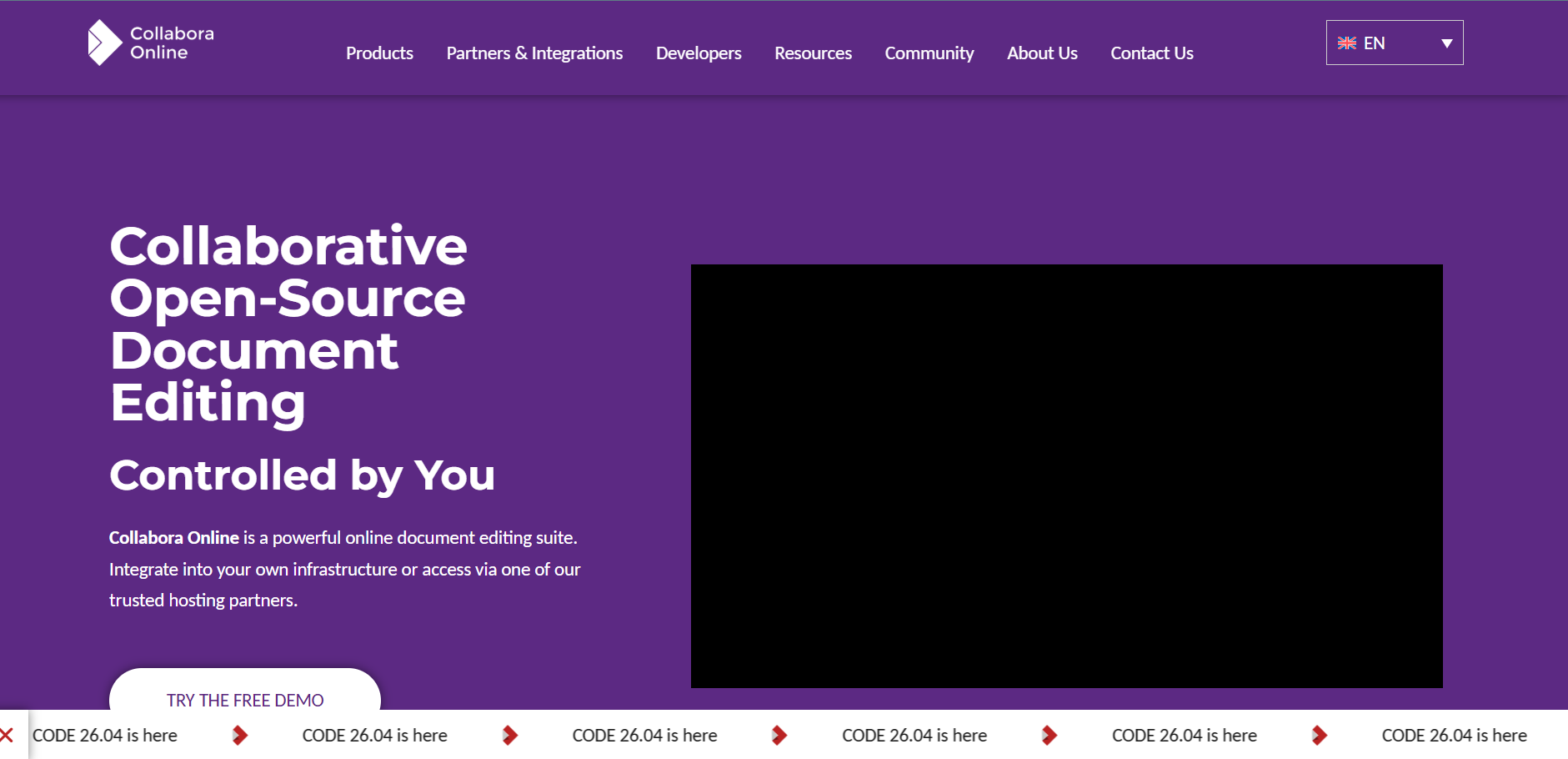Screen dimensions: 1568x759
Task: Go to the Contact Us page
Action: click(1151, 53)
